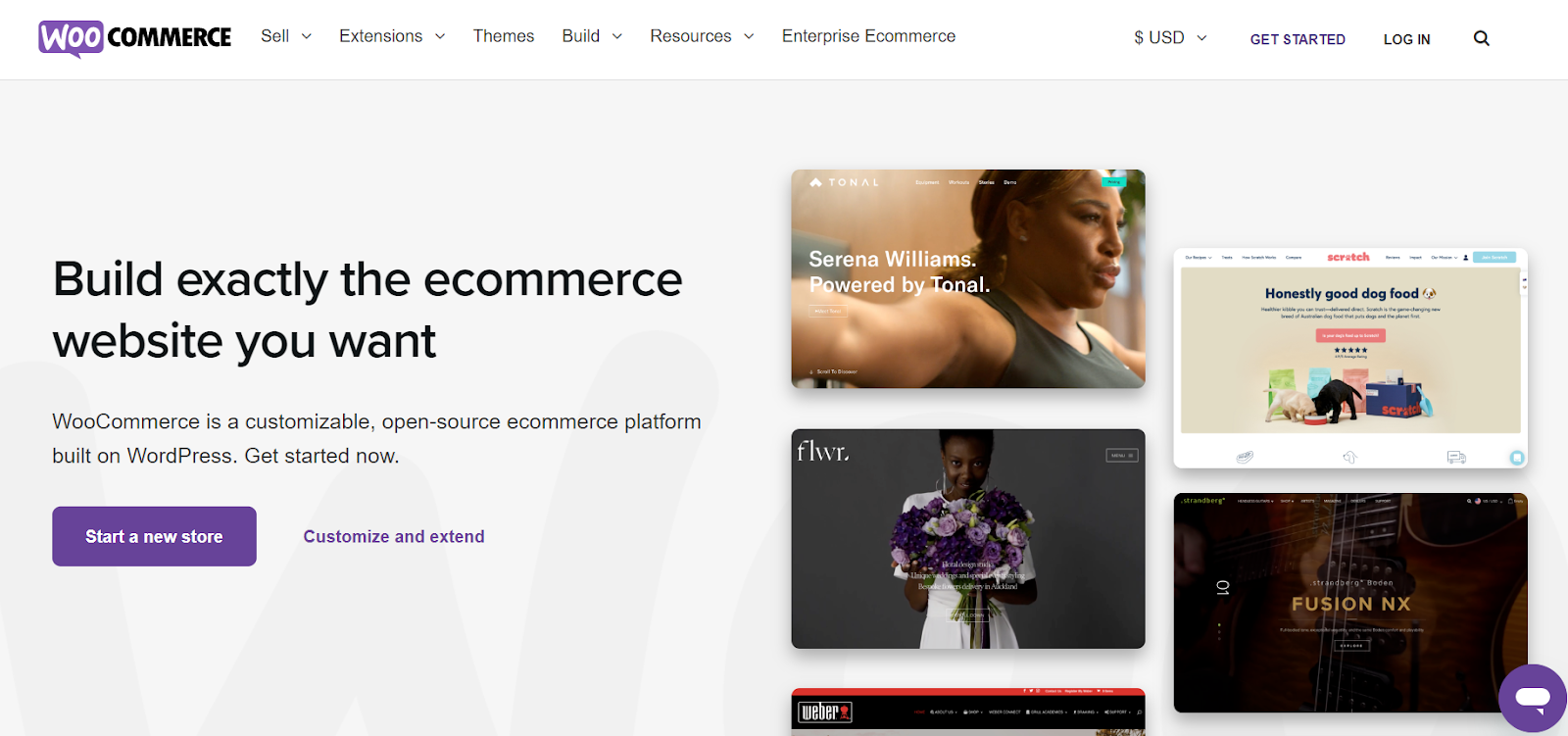The height and width of the screenshot is (736, 1568).
Task: Open Enterprise Ecommerce page
Action: 868,36
